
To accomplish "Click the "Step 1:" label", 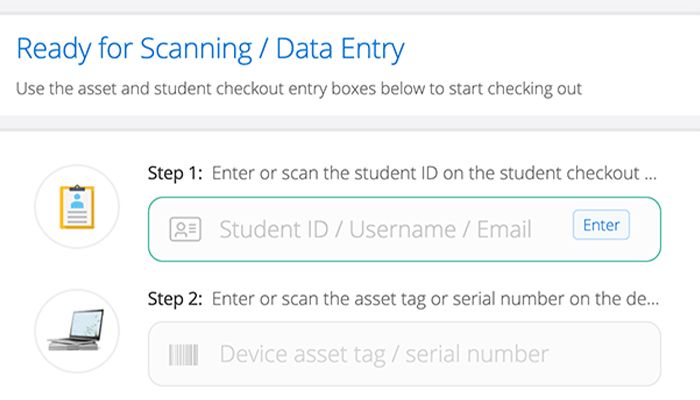I will click(176, 173).
